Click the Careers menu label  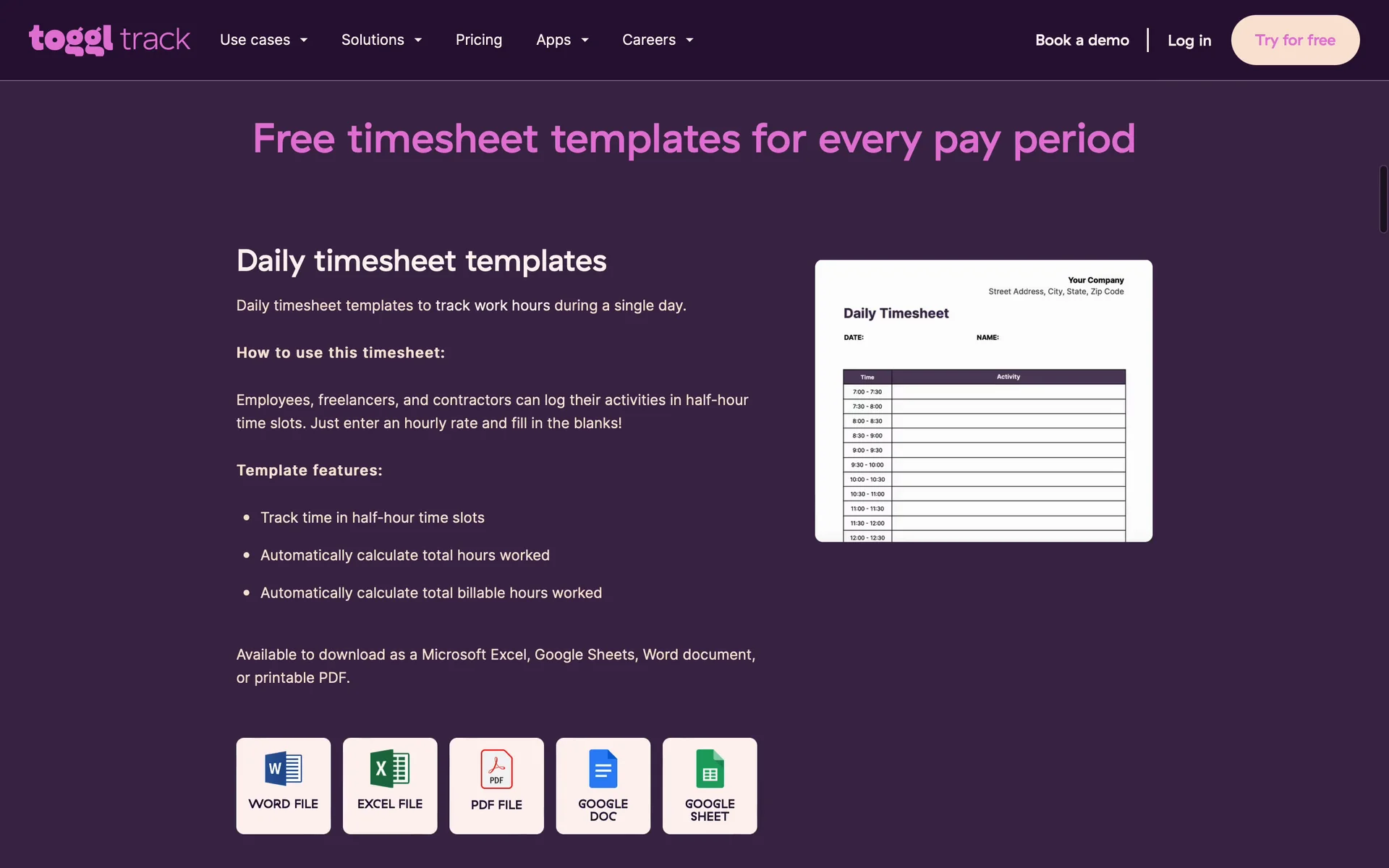pyautogui.click(x=648, y=40)
